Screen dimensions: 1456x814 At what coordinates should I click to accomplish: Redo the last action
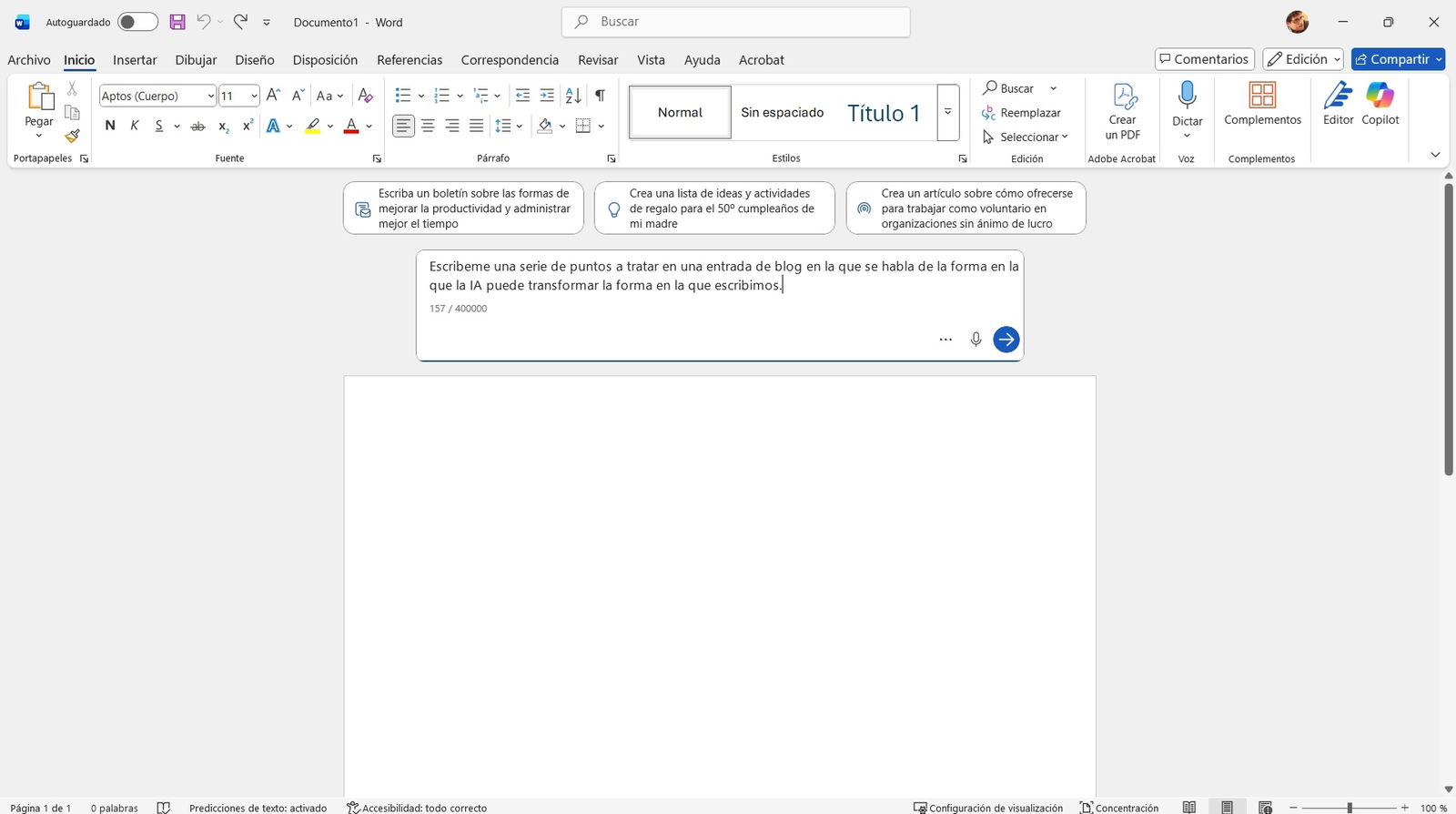click(x=240, y=22)
